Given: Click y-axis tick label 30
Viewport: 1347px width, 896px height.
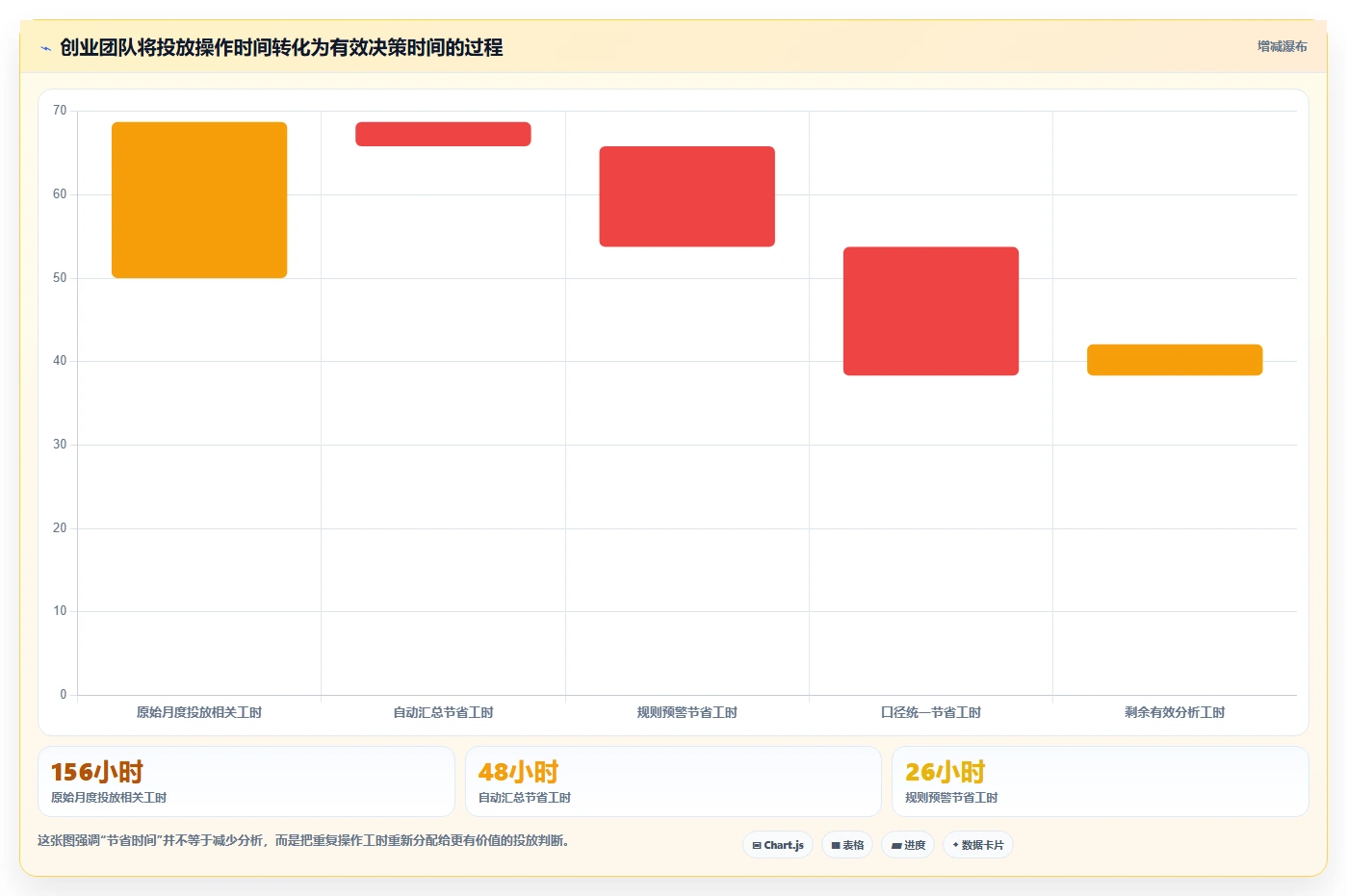Looking at the screenshot, I should (x=60, y=445).
